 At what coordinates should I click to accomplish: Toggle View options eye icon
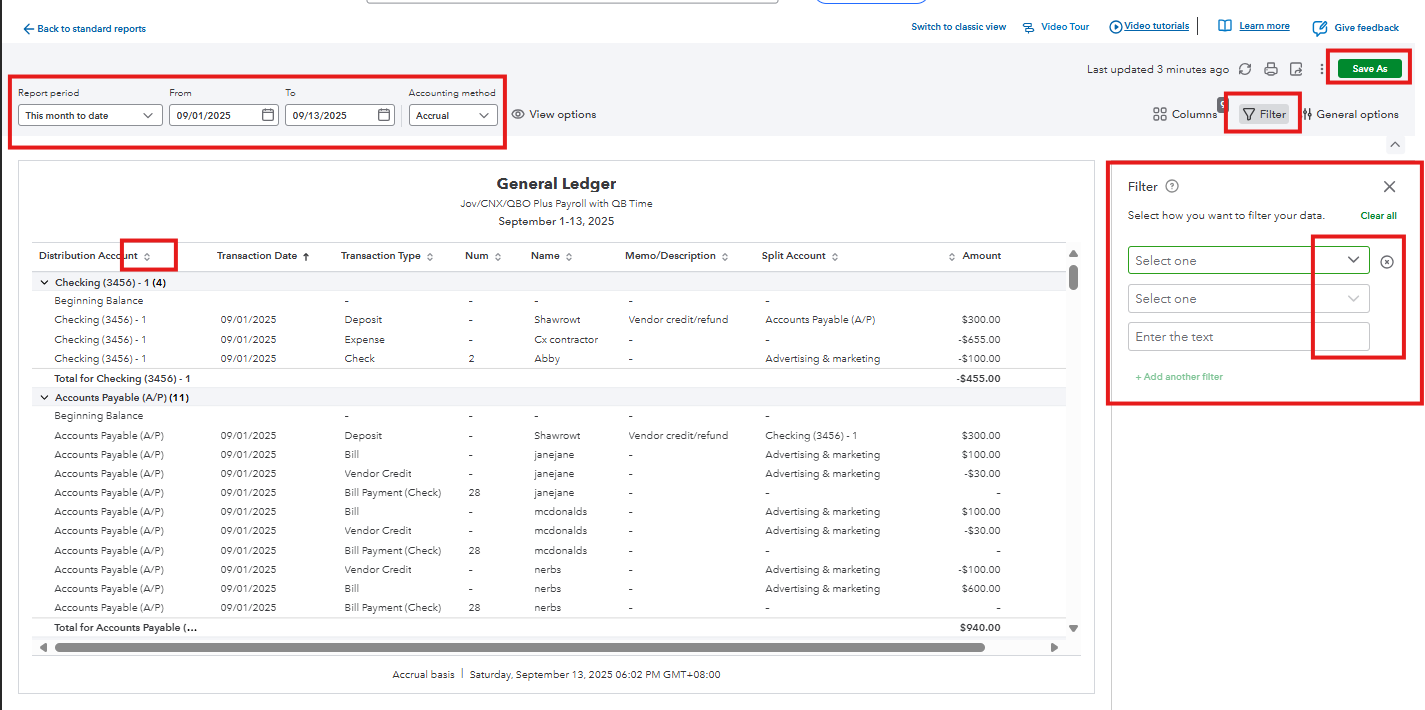pos(518,115)
